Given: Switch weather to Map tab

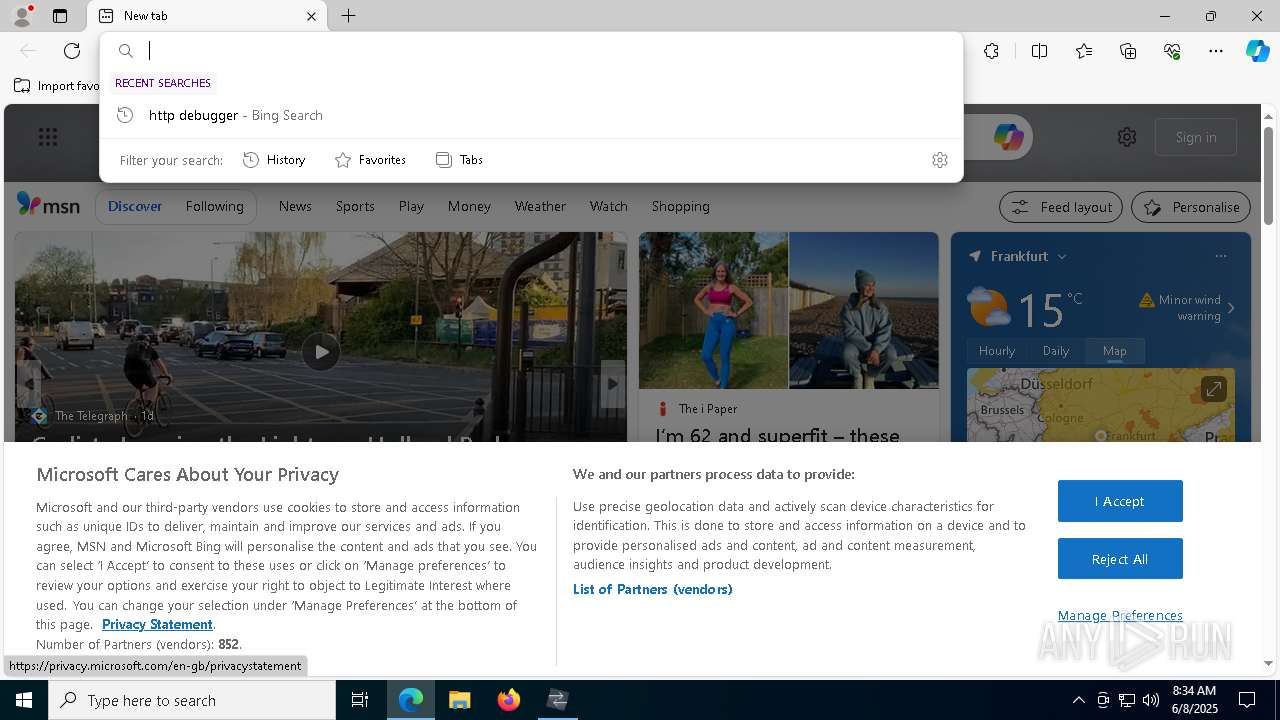Looking at the screenshot, I should tap(1115, 351).
